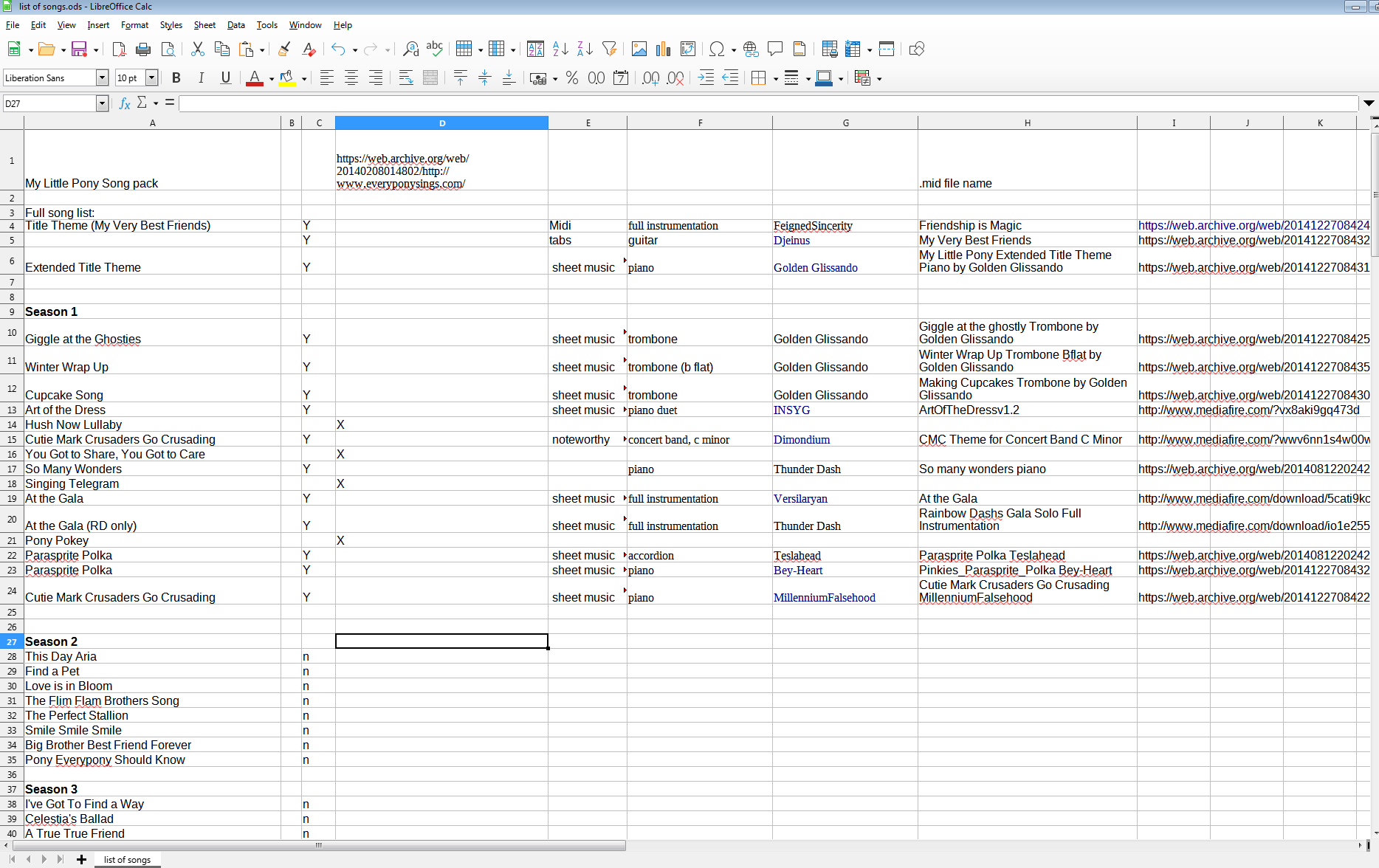Click the Format as Percent icon
The height and width of the screenshot is (868, 1379).
point(572,78)
